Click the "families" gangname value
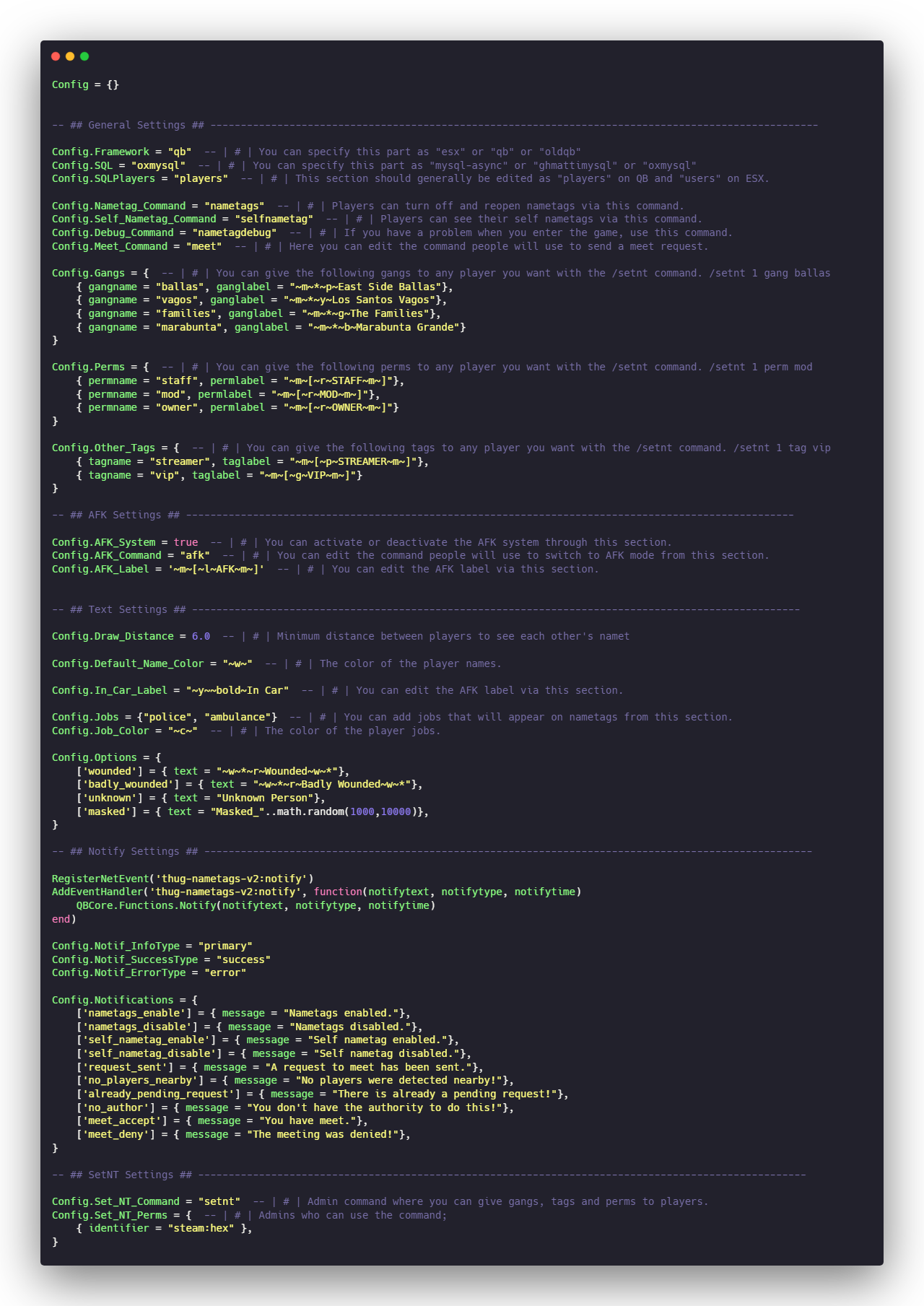 click(186, 313)
